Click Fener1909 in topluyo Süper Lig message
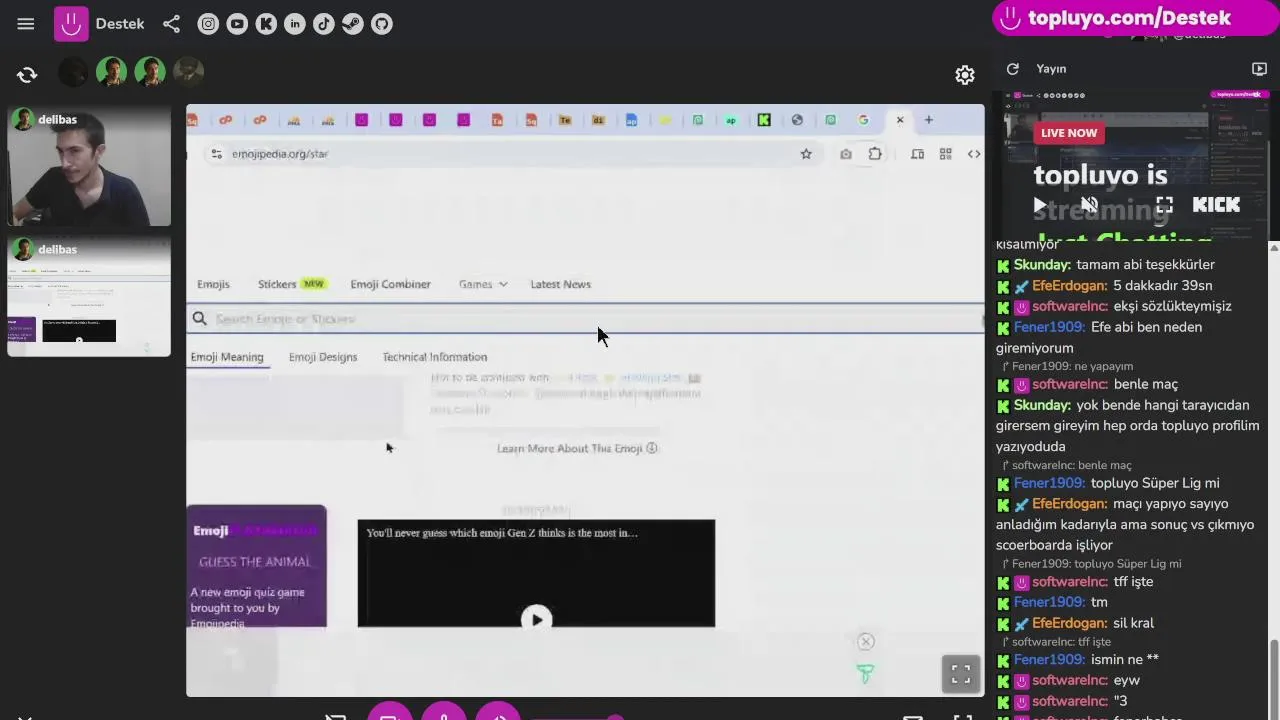This screenshot has height=720, width=1280. click(1049, 484)
